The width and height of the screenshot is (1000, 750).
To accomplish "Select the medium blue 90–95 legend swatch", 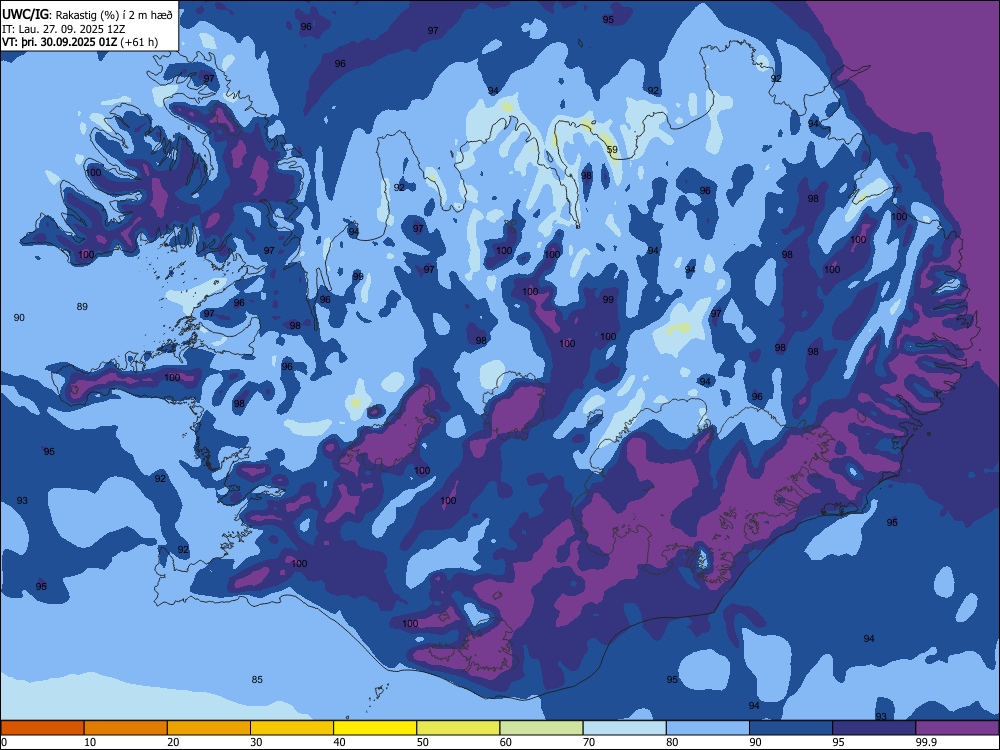I will [x=791, y=728].
